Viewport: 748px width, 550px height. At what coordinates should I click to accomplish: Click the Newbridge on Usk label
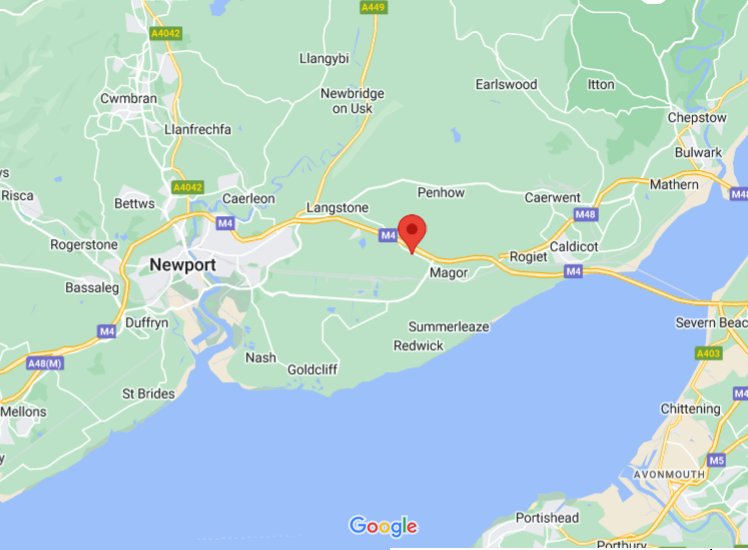pos(352,101)
